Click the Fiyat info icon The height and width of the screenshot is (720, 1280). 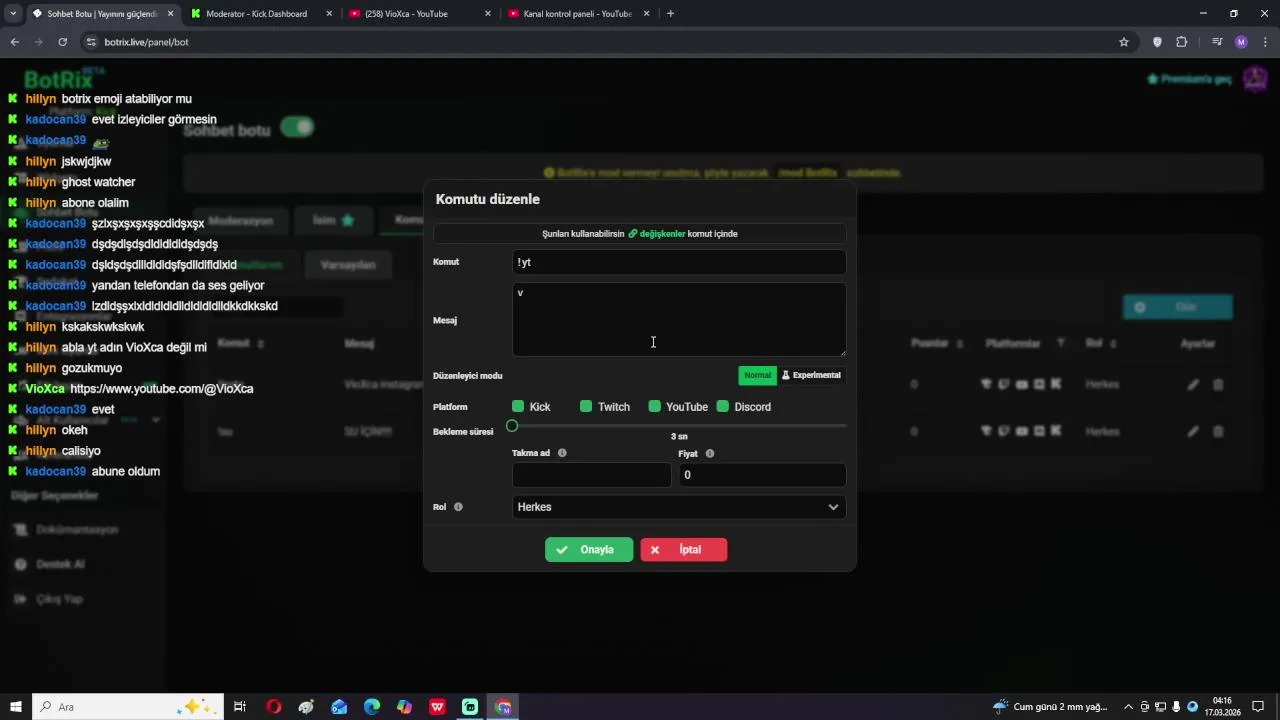tap(710, 453)
